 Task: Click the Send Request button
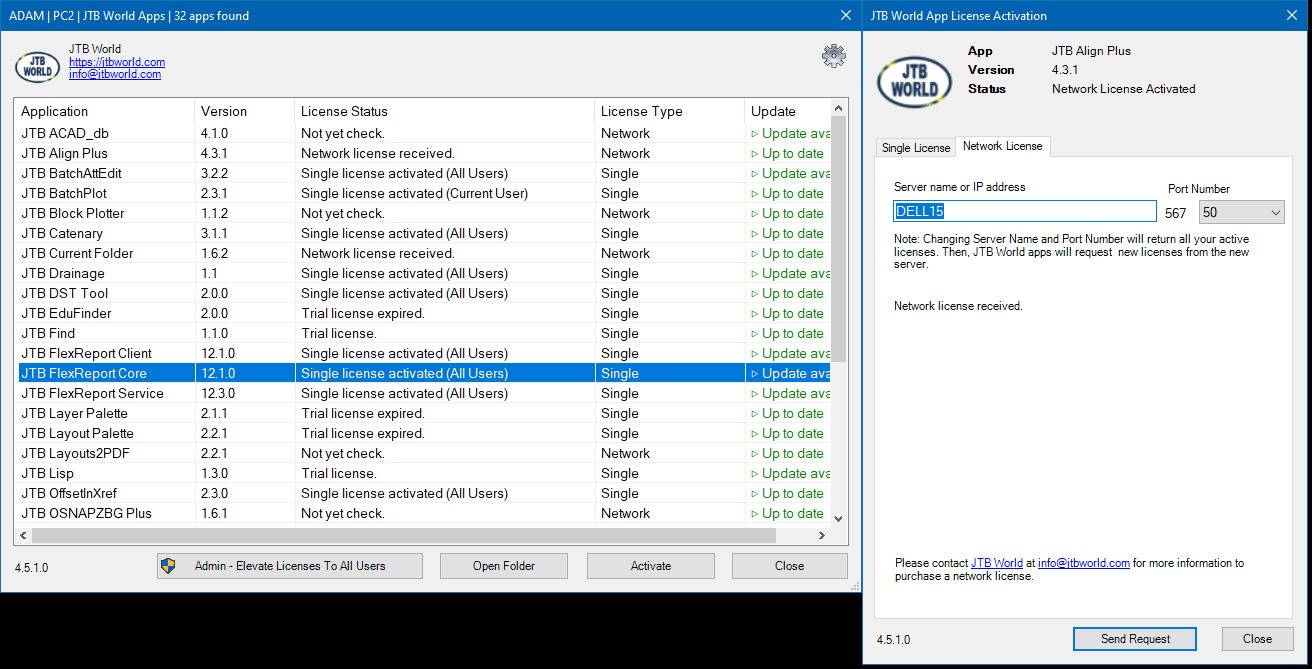1135,639
